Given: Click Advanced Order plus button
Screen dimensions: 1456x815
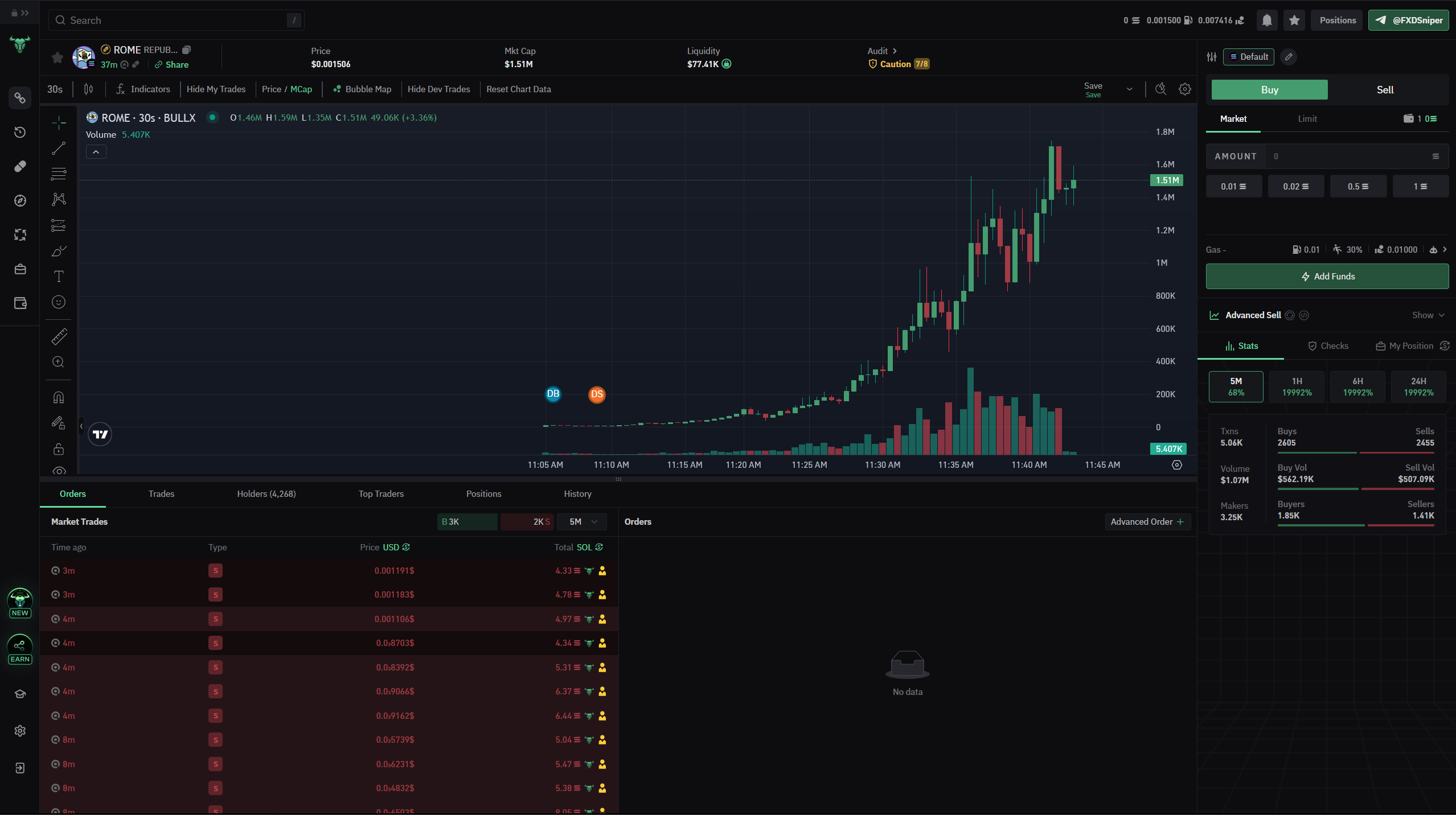Looking at the screenshot, I should (x=1147, y=522).
